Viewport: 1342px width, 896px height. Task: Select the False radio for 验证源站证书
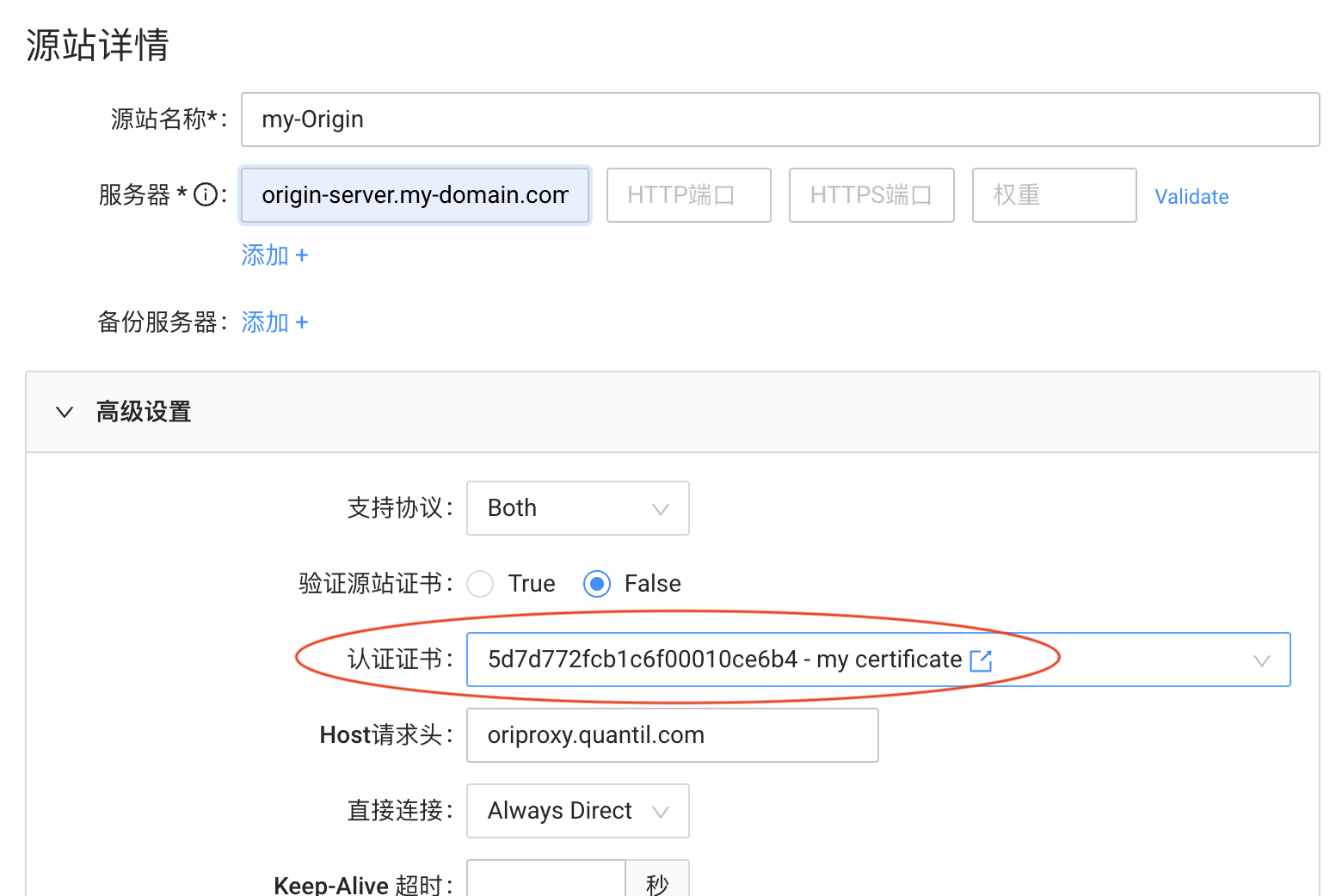coord(597,583)
